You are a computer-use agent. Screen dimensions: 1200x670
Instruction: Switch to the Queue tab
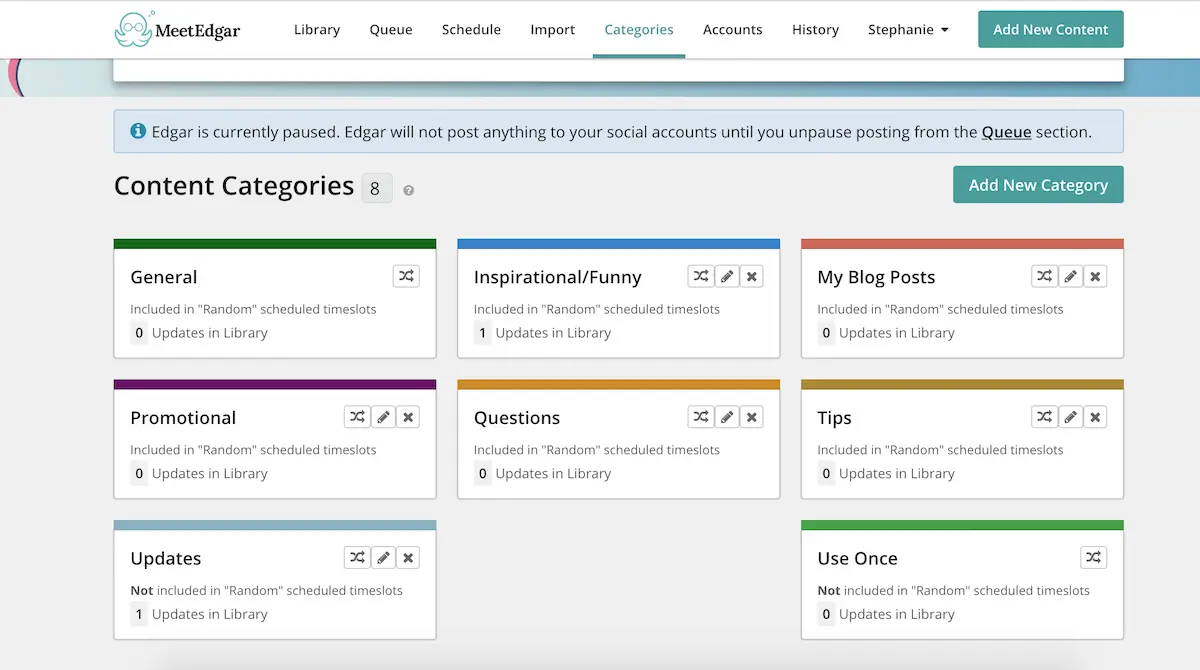point(390,30)
